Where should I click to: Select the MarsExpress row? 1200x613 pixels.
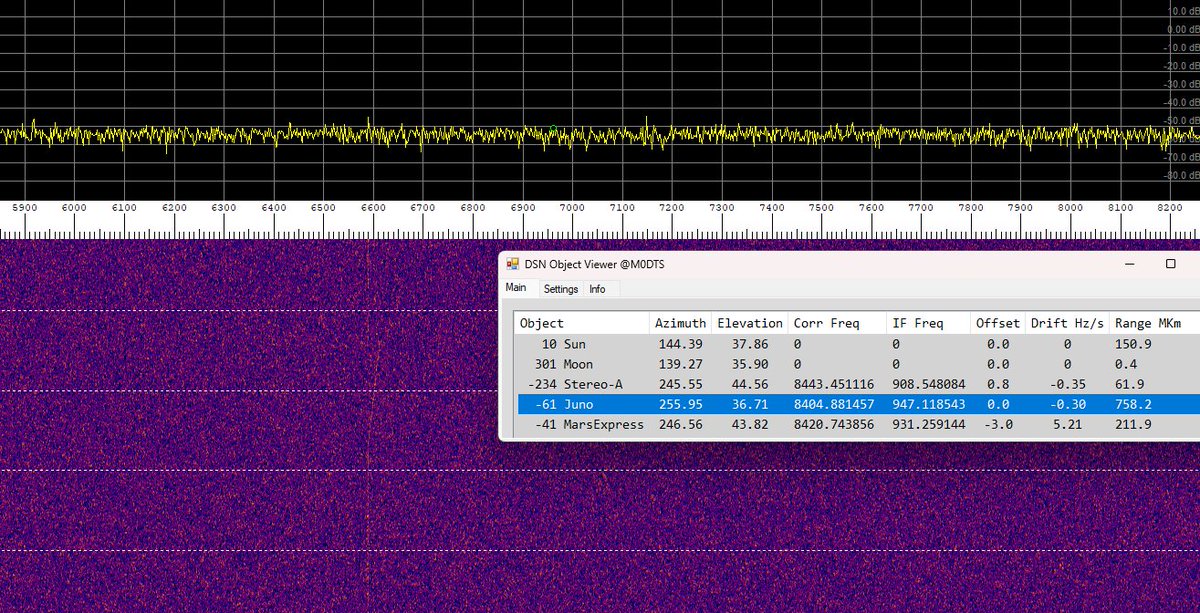[858, 424]
